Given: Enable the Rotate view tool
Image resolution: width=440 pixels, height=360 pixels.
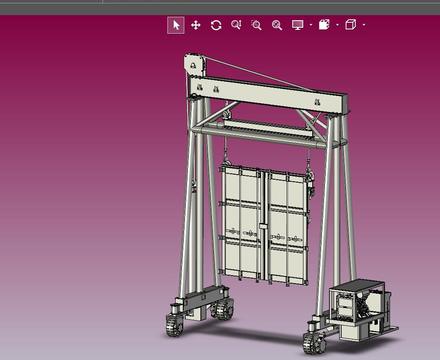Looking at the screenshot, I should click(216, 25).
